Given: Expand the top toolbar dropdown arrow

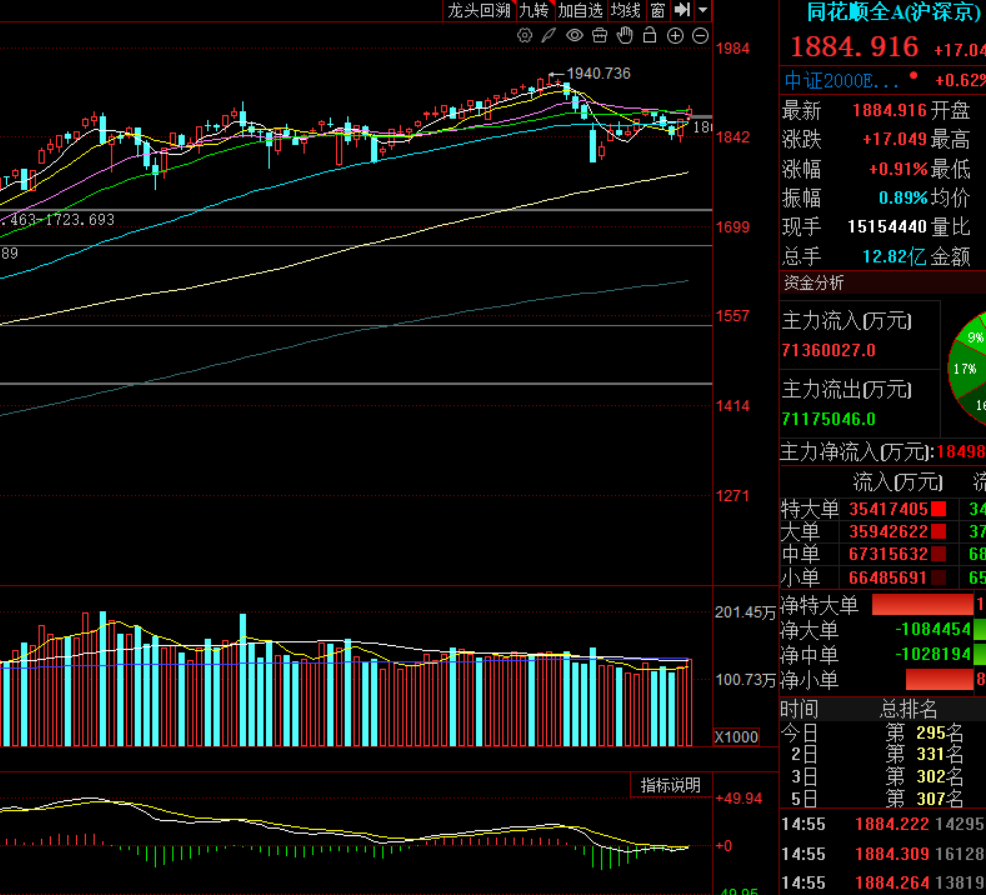Looking at the screenshot, I should [x=703, y=10].
